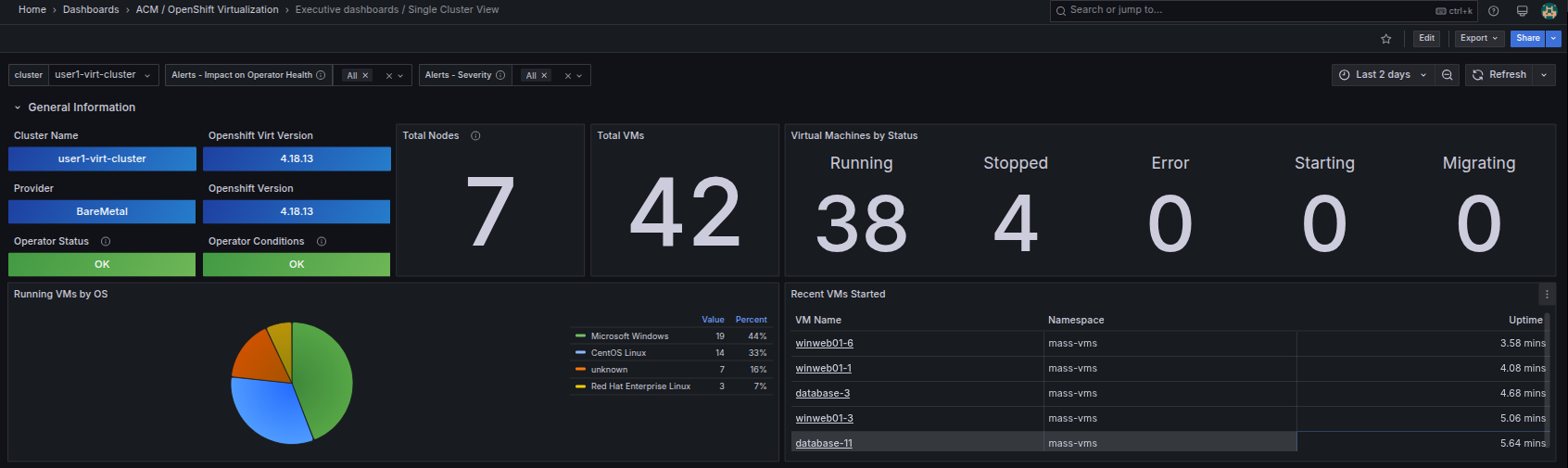Open the winweb01-1 VM link
The width and height of the screenshot is (1568, 468).
[x=823, y=368]
